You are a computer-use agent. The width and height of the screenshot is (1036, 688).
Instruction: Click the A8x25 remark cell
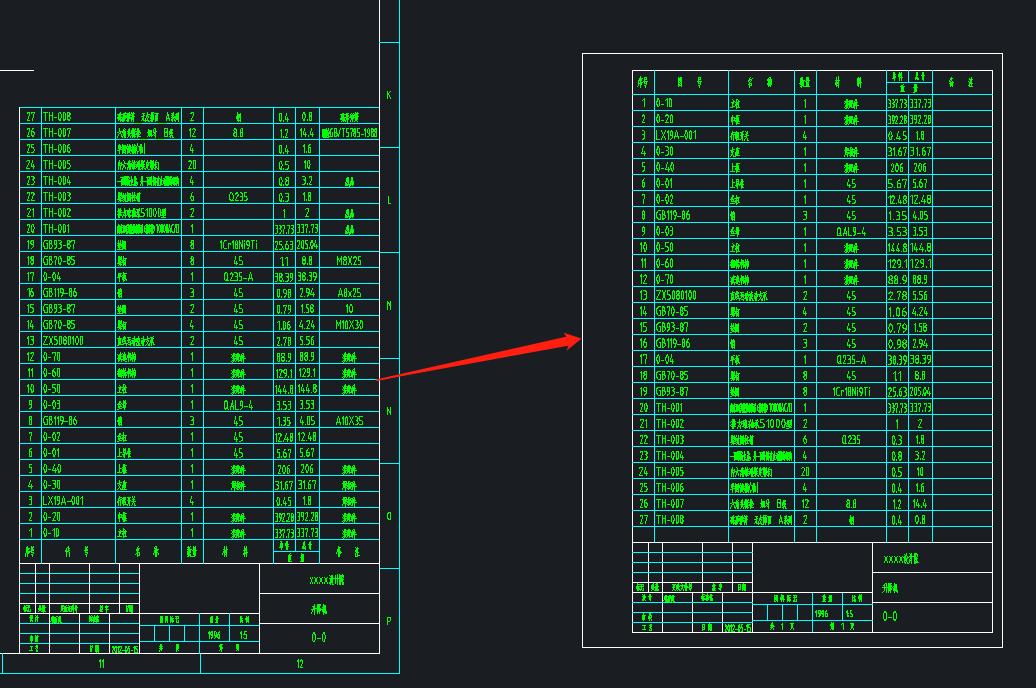pos(349,293)
